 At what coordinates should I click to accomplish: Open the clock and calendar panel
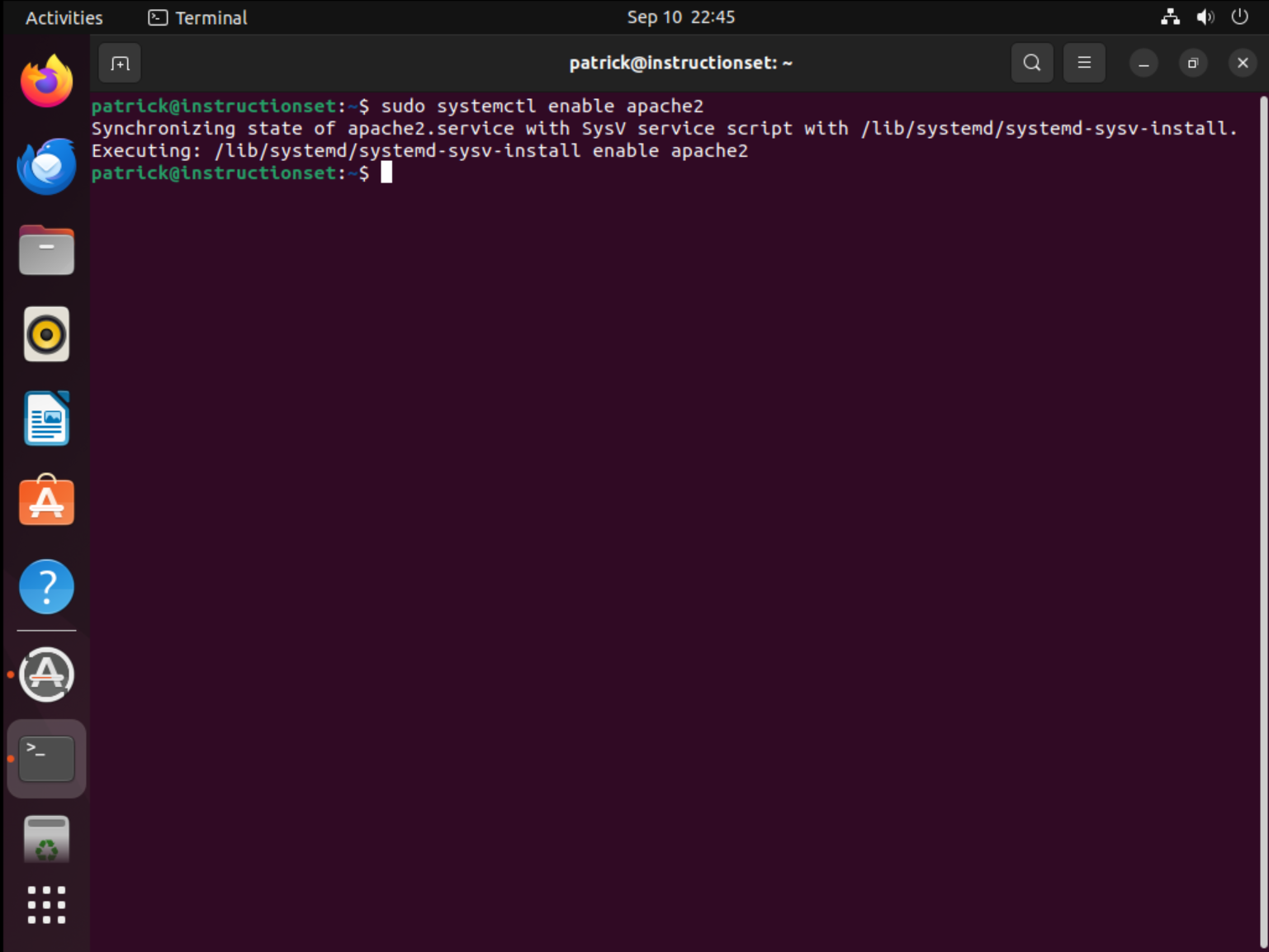click(680, 17)
